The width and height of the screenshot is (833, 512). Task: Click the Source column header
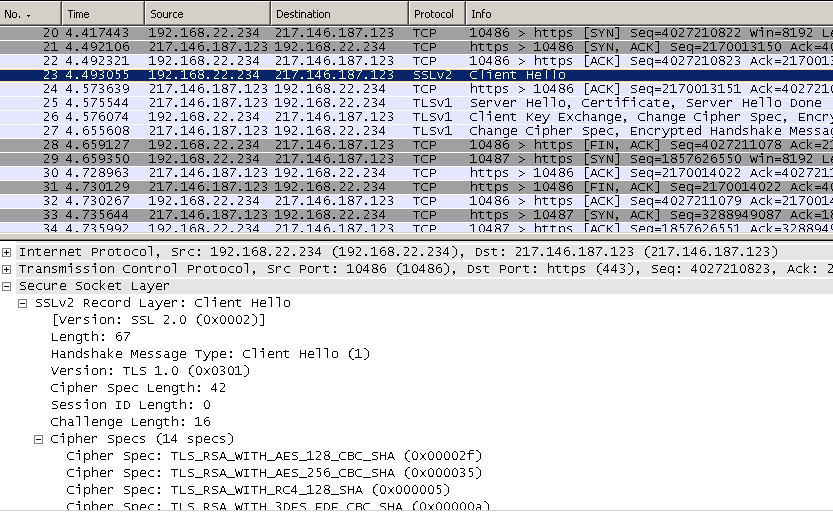(x=206, y=14)
